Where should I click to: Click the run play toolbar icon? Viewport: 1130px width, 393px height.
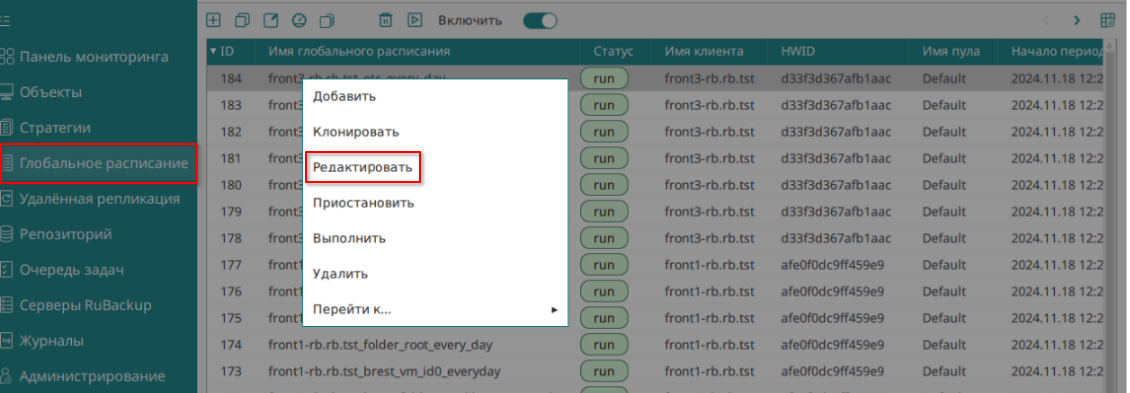pyautogui.click(x=414, y=20)
